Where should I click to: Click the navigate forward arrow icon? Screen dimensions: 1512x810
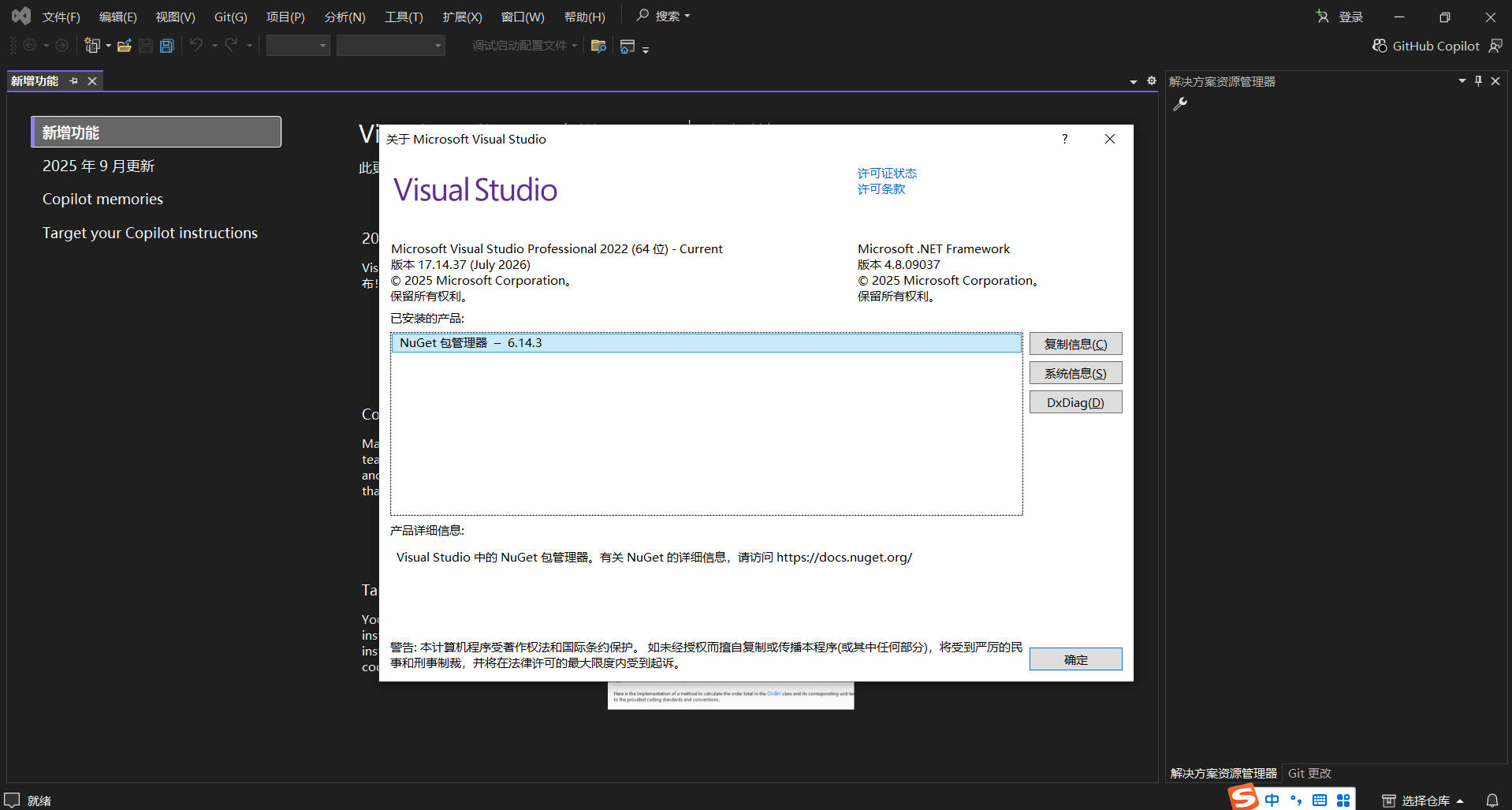61,46
